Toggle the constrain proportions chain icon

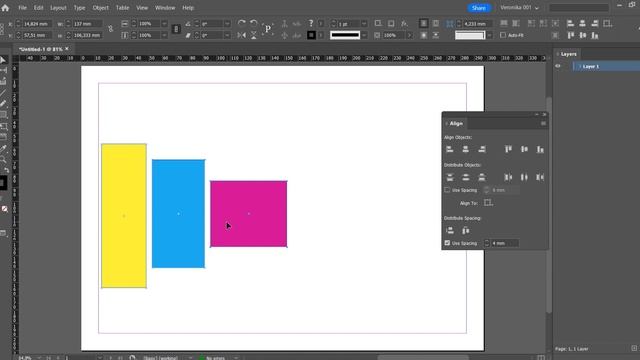click(111, 29)
